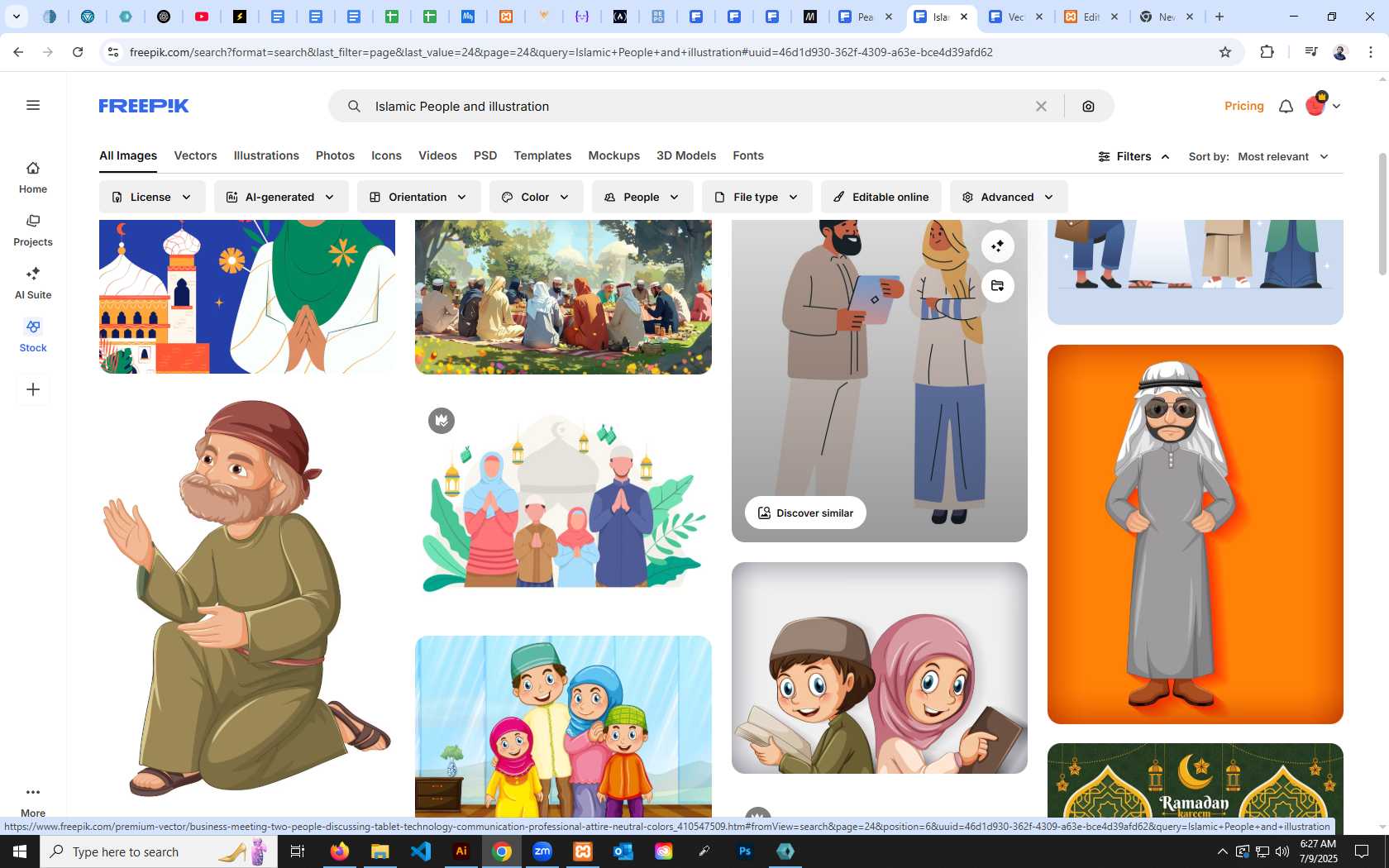The image size is (1389, 868).
Task: Click Pricing link
Action: tap(1244, 106)
